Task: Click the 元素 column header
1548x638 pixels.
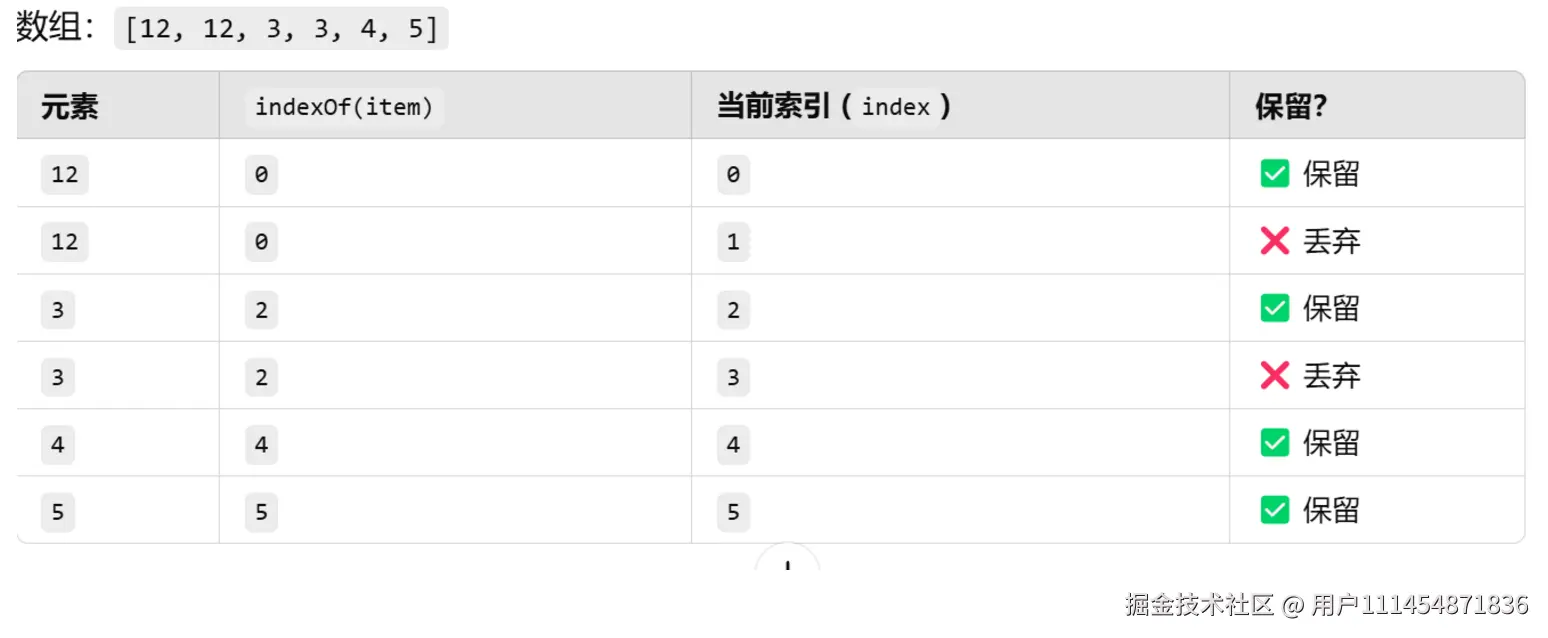Action: click(x=70, y=106)
